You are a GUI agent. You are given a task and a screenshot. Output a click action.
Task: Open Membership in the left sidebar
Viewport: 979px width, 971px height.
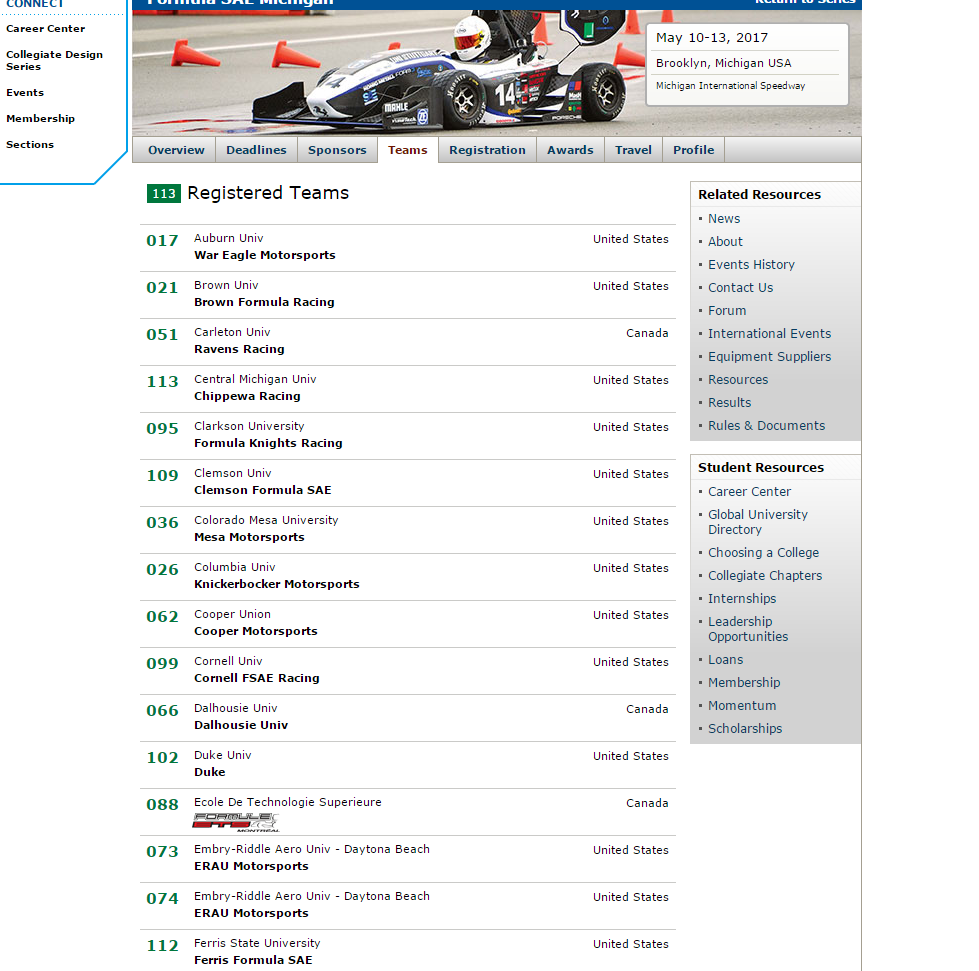coord(41,119)
